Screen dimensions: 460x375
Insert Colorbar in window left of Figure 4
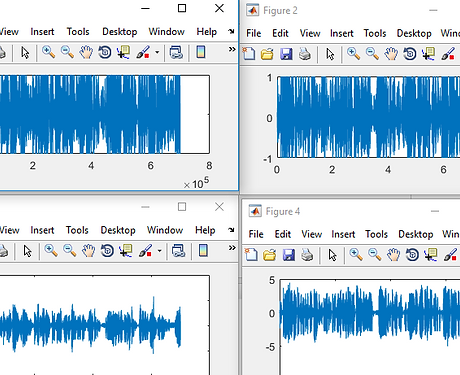(x=203, y=250)
